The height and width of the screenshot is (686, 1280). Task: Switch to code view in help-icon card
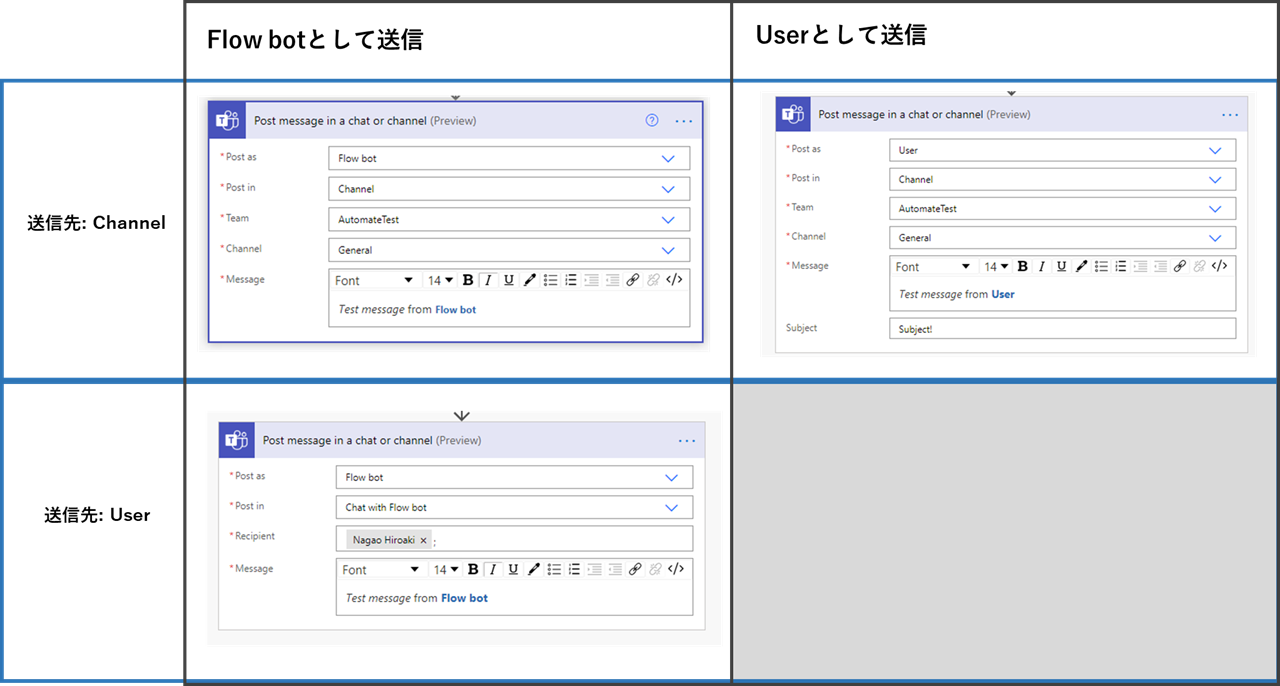pos(674,280)
